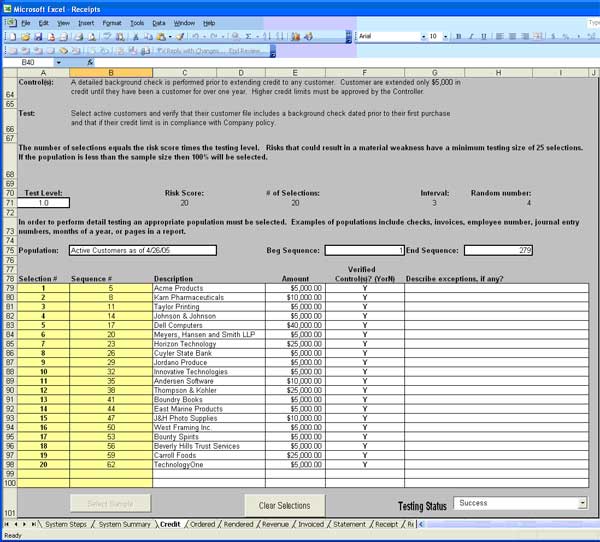
Task: Click the Align Left icon
Action: click(499, 36)
